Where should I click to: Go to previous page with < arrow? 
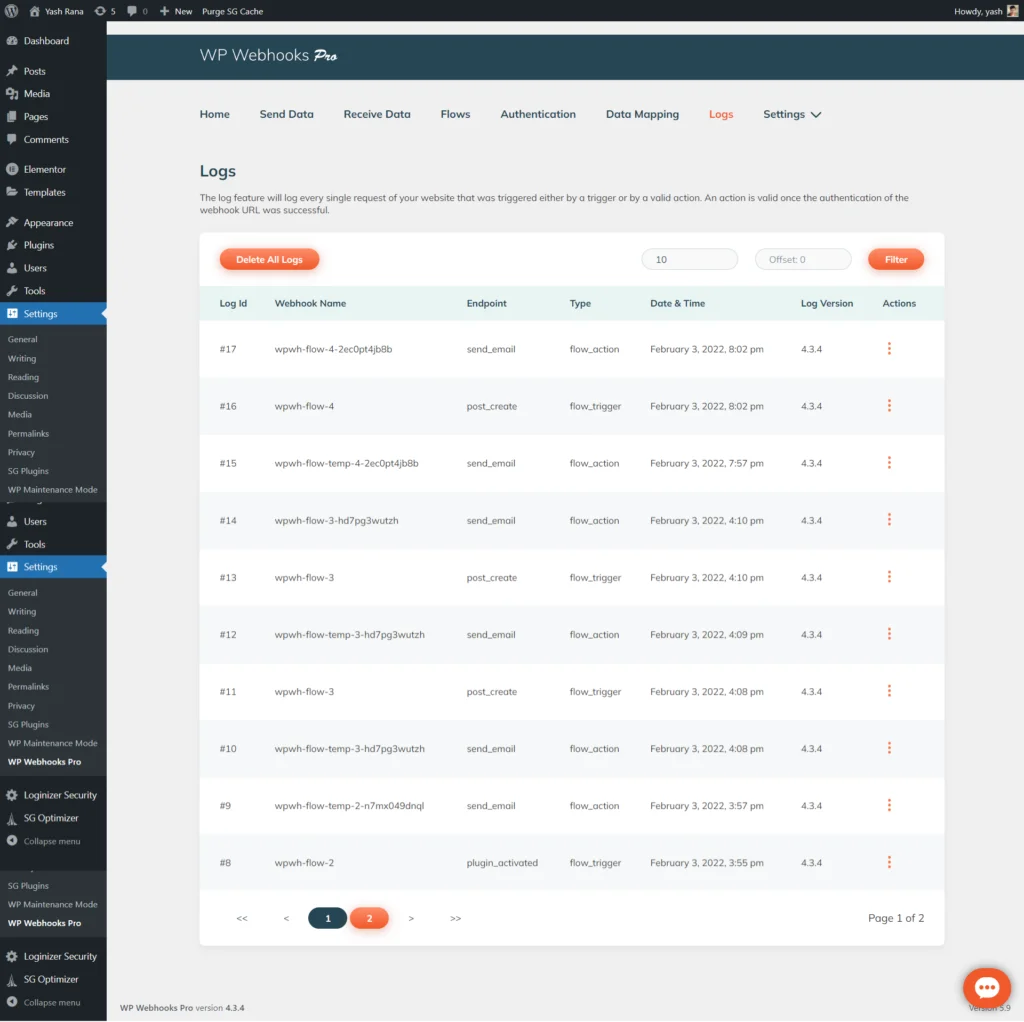[x=286, y=918]
